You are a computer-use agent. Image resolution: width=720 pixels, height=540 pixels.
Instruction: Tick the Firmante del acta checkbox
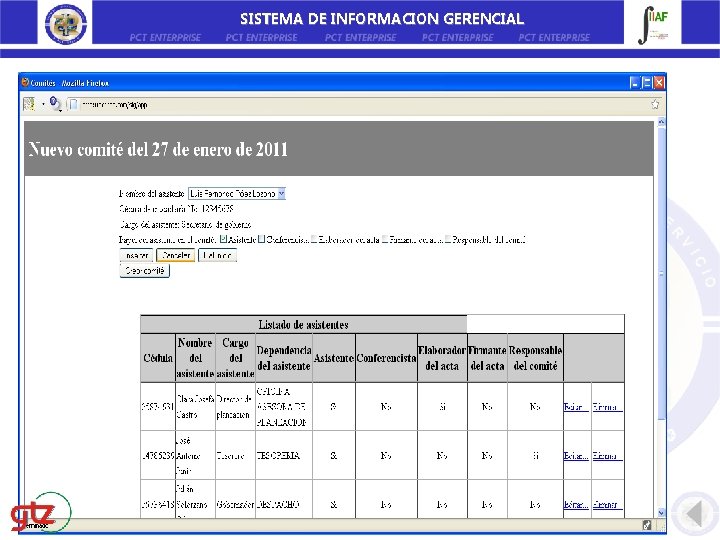click(385, 239)
